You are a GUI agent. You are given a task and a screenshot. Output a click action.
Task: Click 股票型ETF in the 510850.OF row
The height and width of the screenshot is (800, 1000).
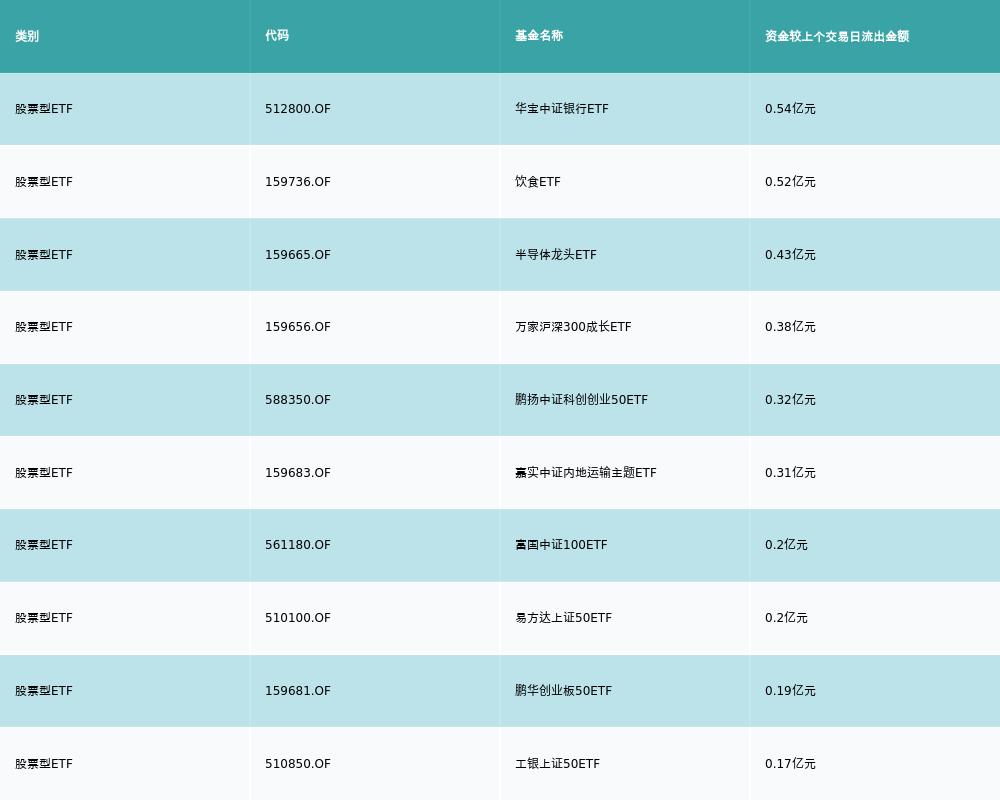tap(44, 763)
